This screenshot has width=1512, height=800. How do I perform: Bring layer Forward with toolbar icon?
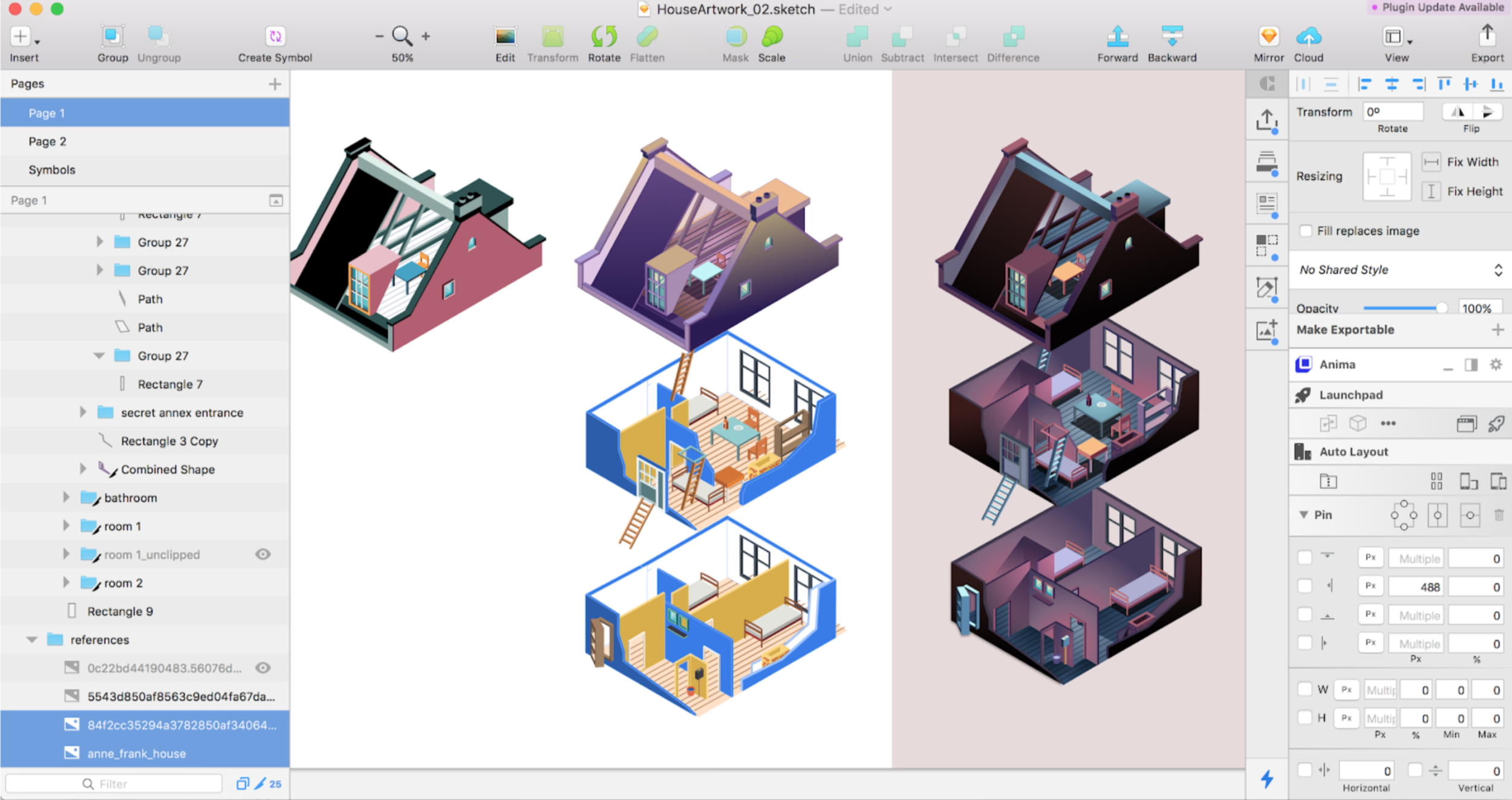point(1117,37)
